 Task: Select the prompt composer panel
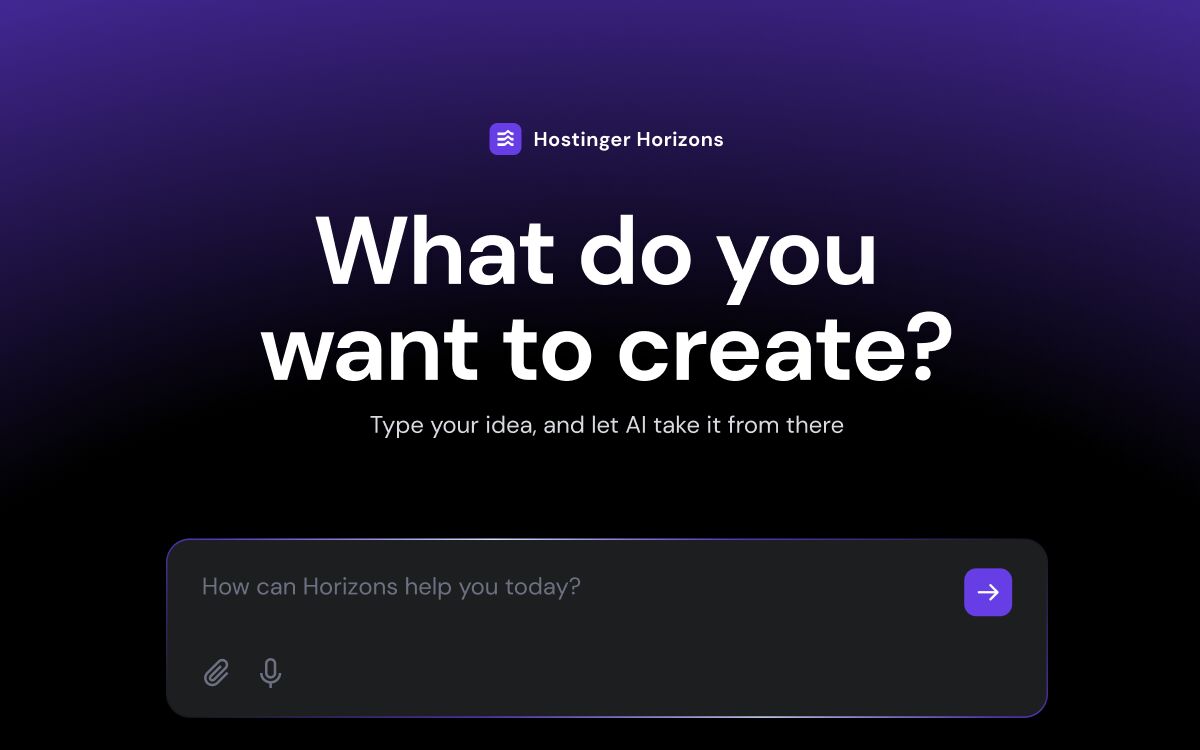tap(608, 628)
